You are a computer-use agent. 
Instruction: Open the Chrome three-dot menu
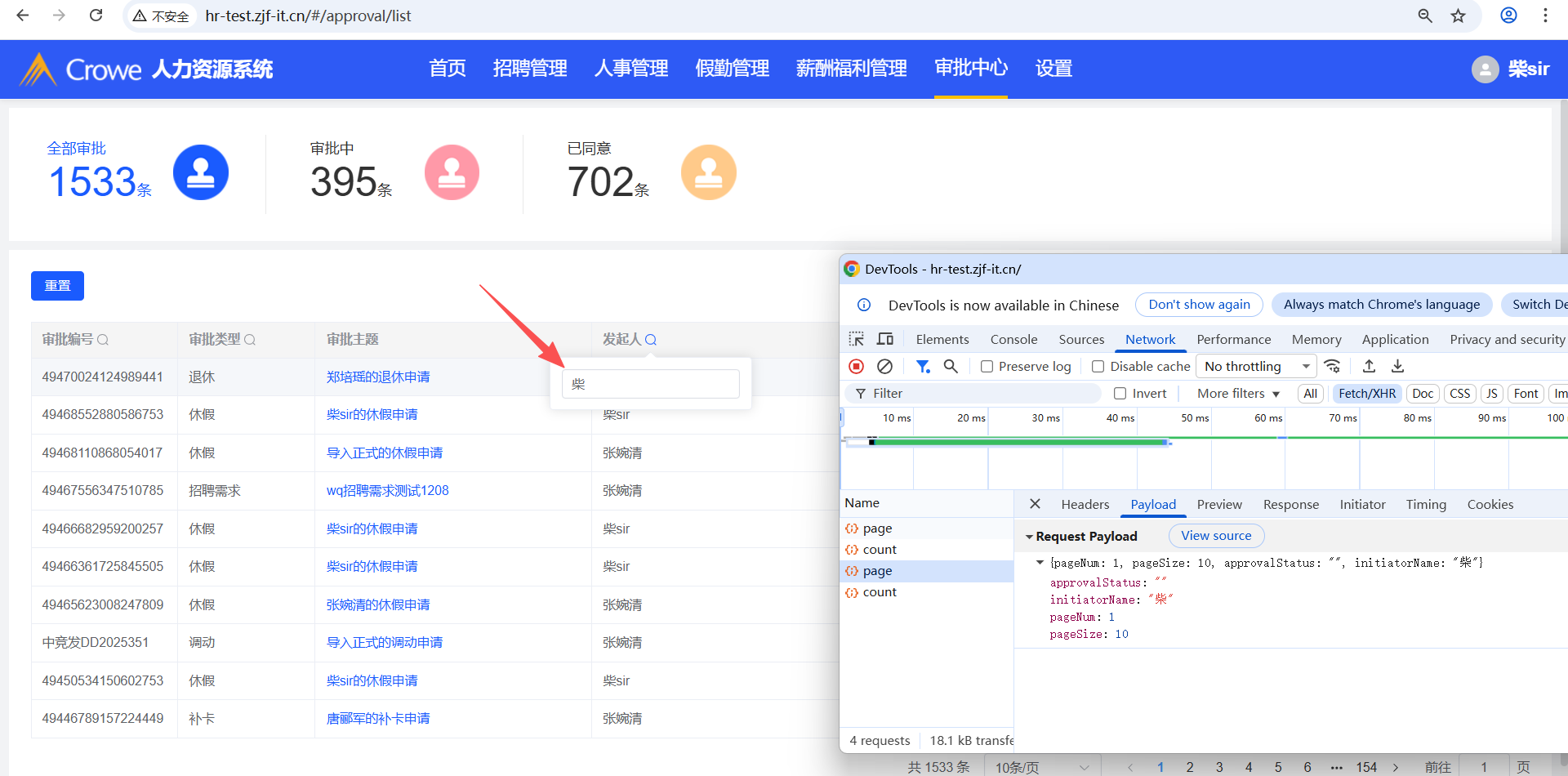point(1545,16)
